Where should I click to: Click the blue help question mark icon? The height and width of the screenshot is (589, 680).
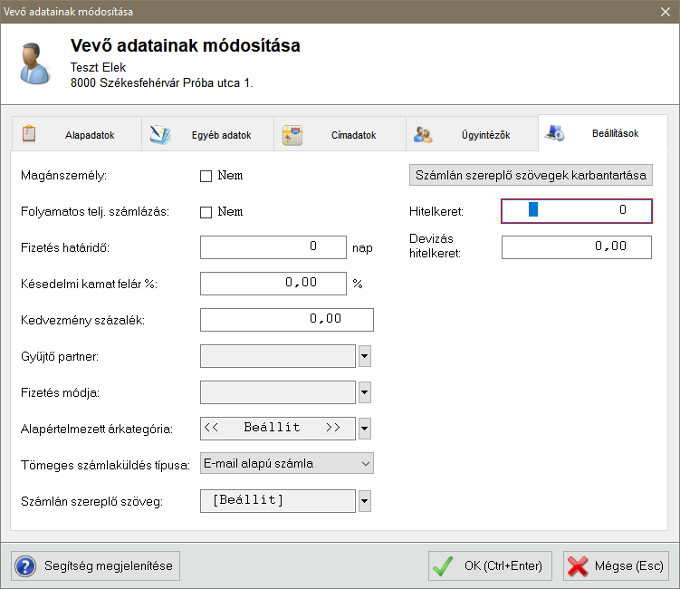pos(26,566)
